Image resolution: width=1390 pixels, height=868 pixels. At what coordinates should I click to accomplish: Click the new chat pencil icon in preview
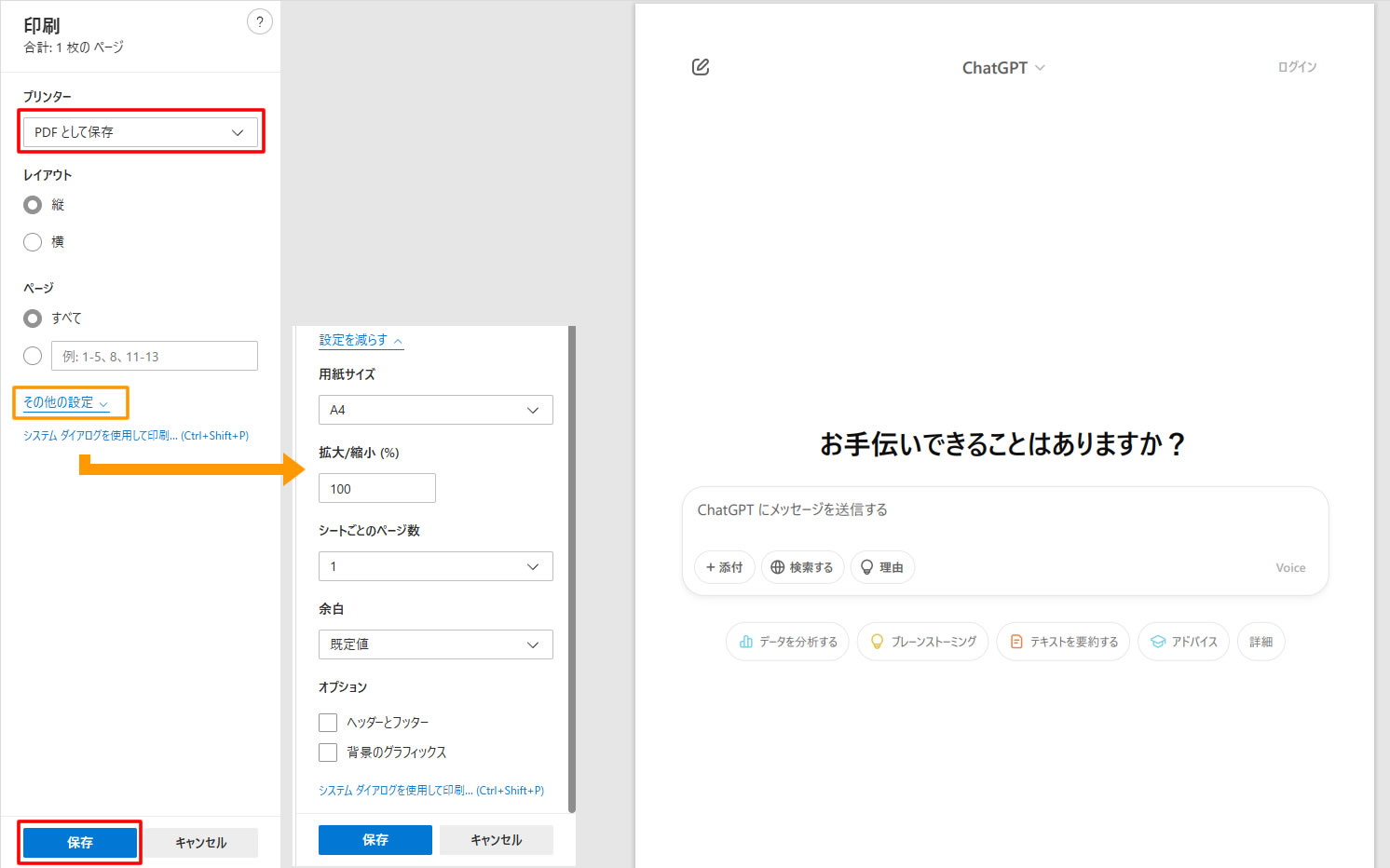[701, 67]
